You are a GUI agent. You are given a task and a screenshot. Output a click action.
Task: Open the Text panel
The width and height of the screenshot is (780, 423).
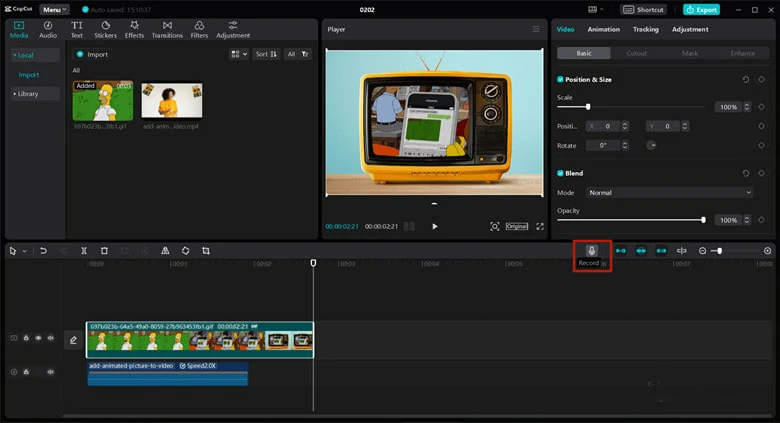[77, 30]
